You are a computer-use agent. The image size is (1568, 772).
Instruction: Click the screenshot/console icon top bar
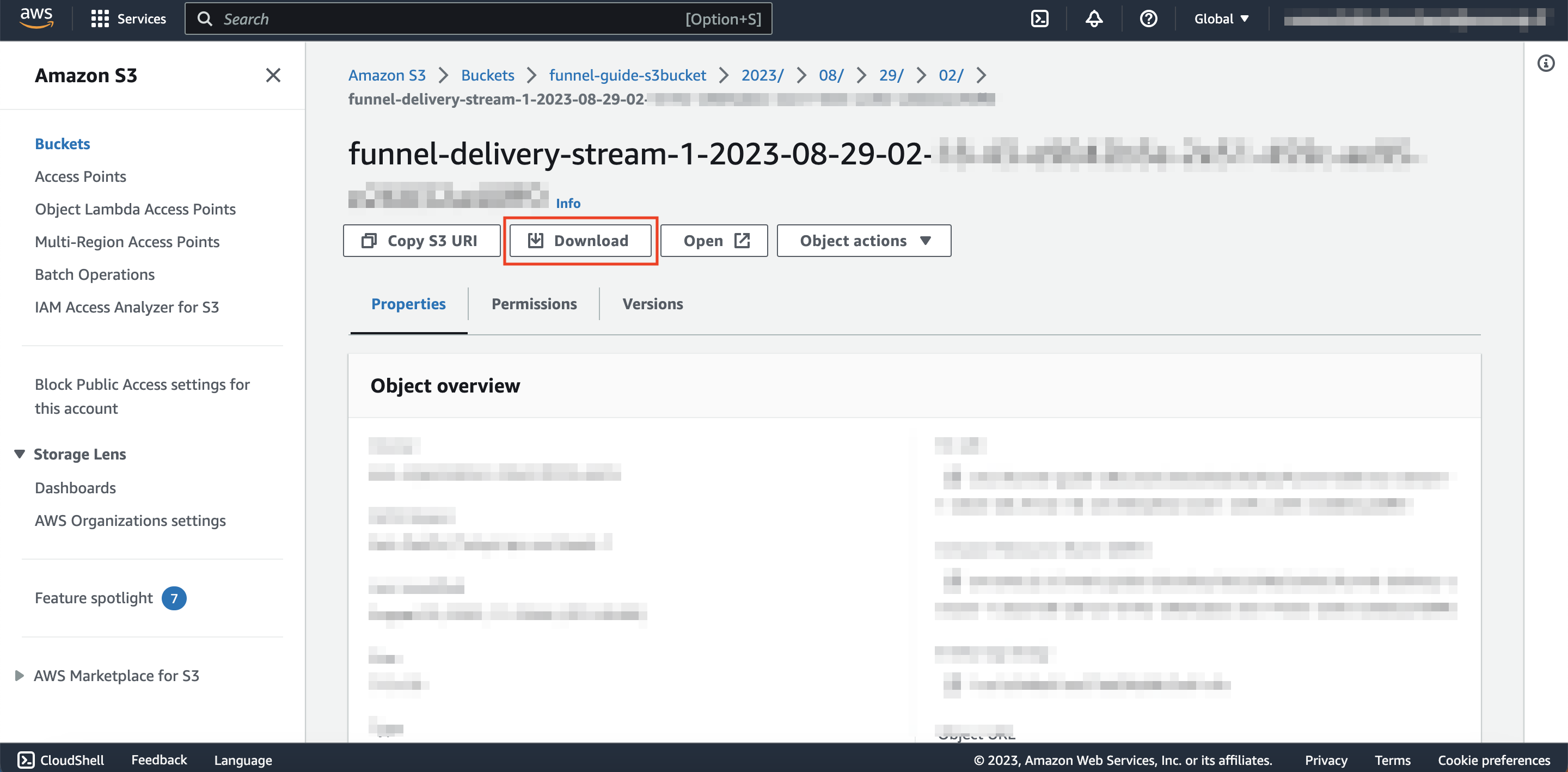[1040, 18]
